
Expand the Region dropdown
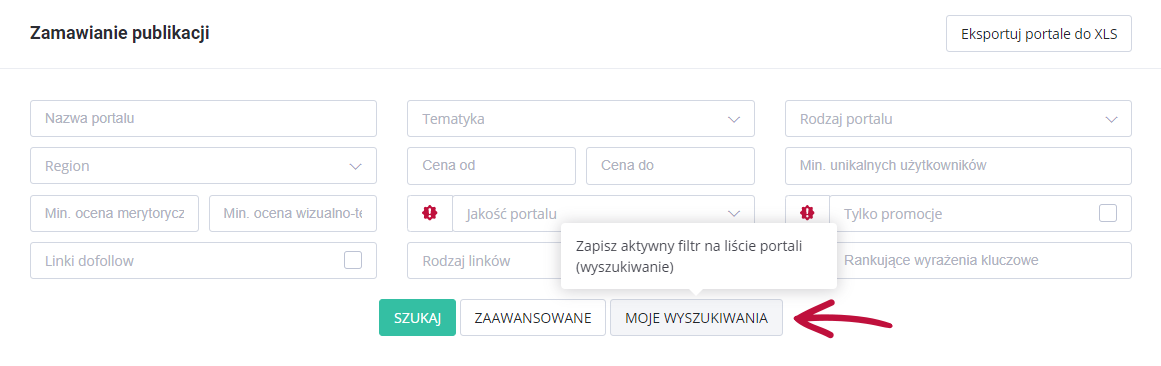click(204, 166)
